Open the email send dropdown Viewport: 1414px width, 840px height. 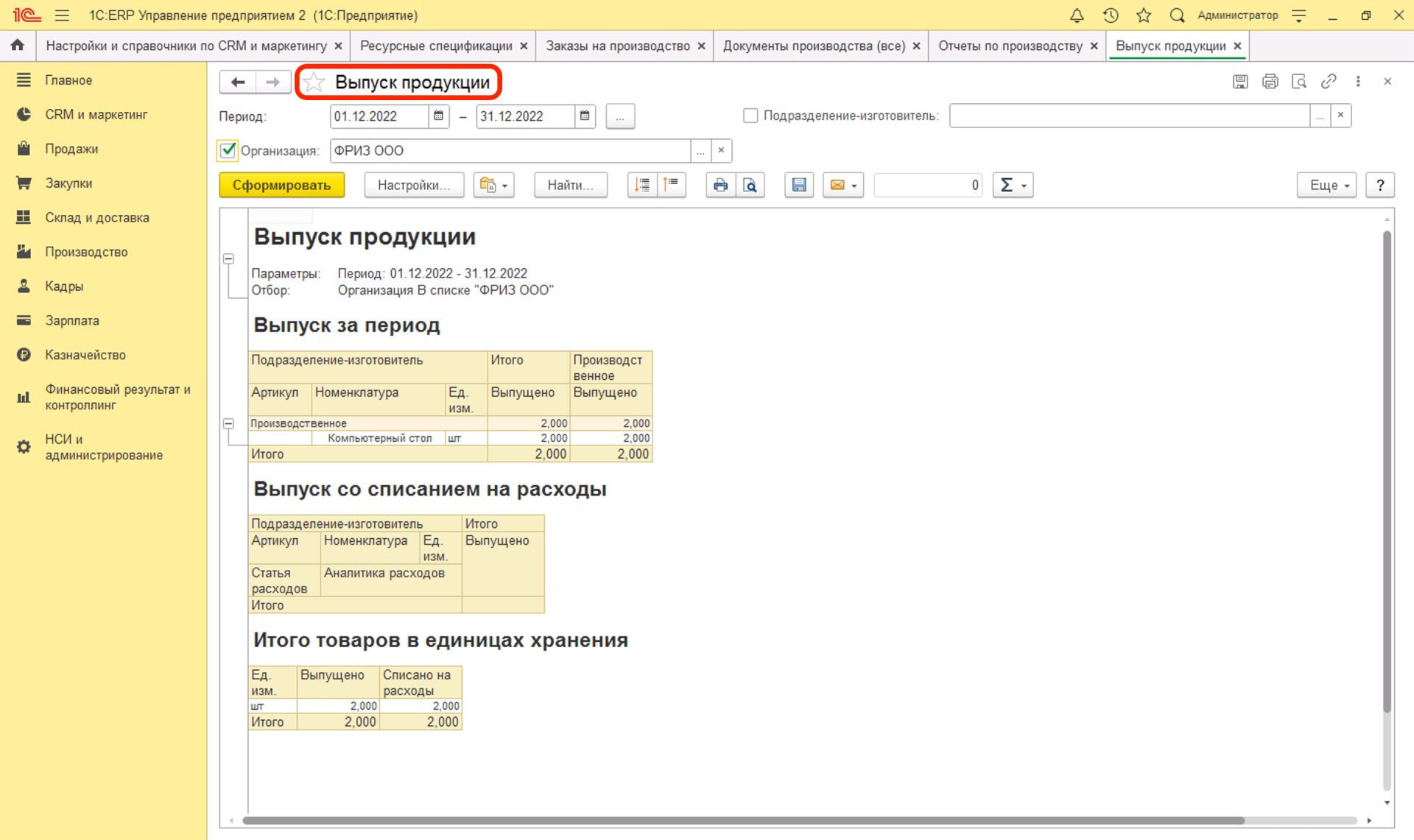(843, 185)
